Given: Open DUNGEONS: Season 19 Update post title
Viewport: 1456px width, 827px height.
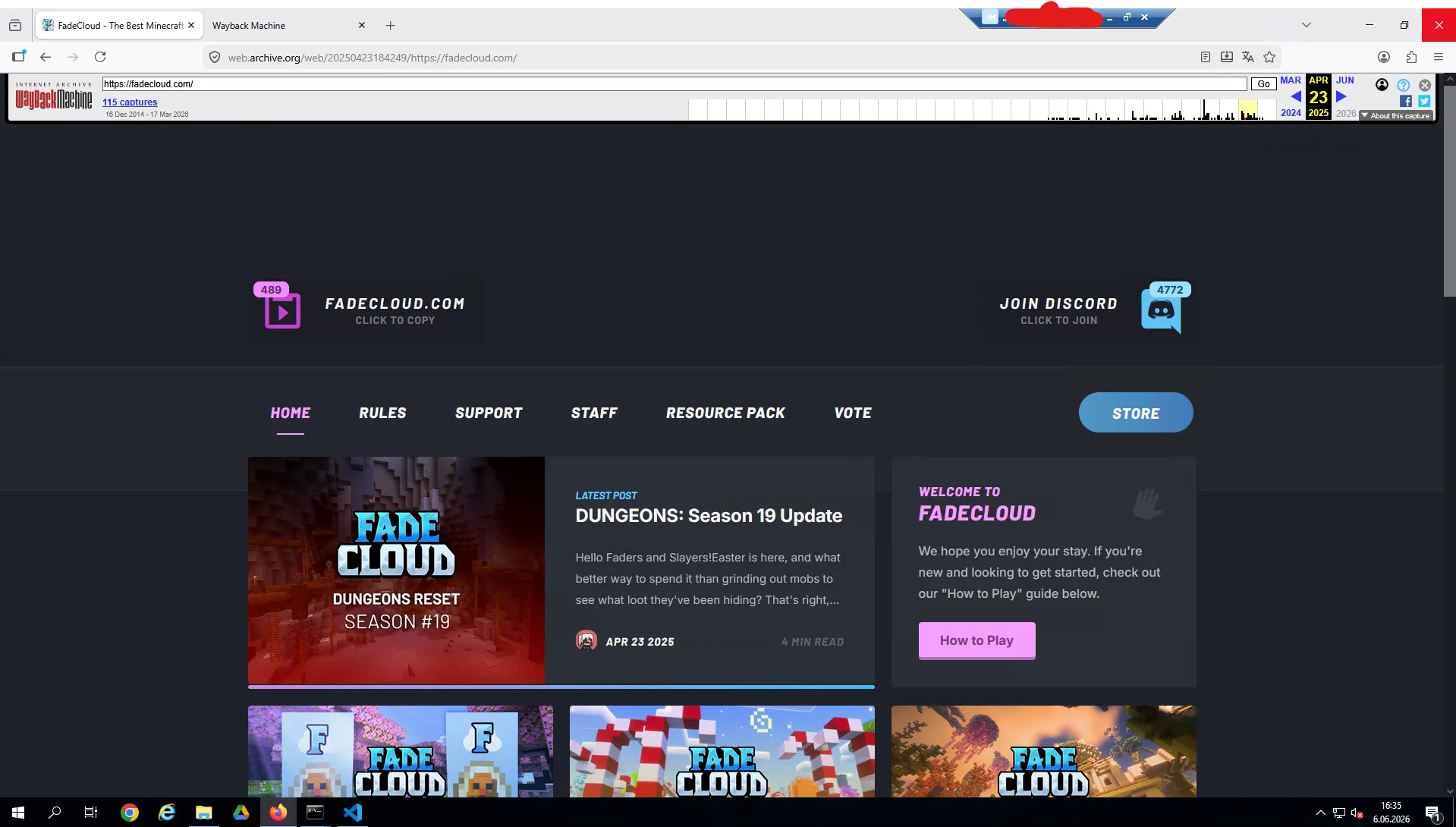Looking at the screenshot, I should pos(709,516).
